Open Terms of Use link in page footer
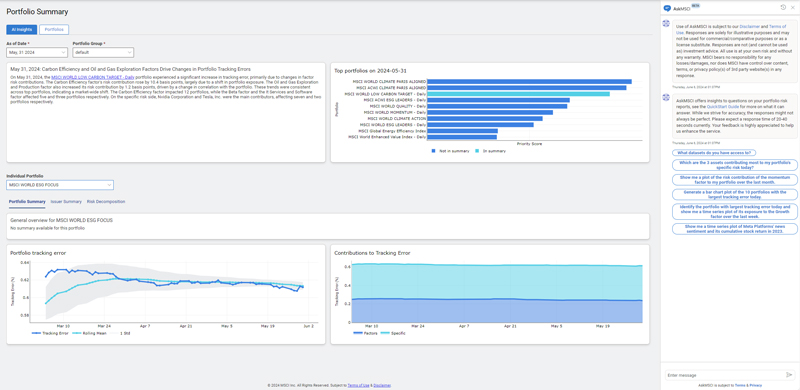The width and height of the screenshot is (800, 390). pyautogui.click(x=359, y=385)
